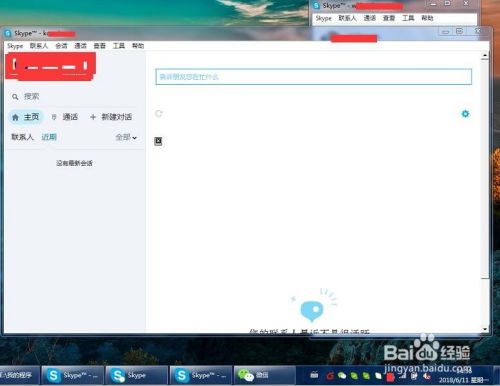Click the refresh icon below the mood box
The height and width of the screenshot is (386, 500).
pyautogui.click(x=159, y=114)
